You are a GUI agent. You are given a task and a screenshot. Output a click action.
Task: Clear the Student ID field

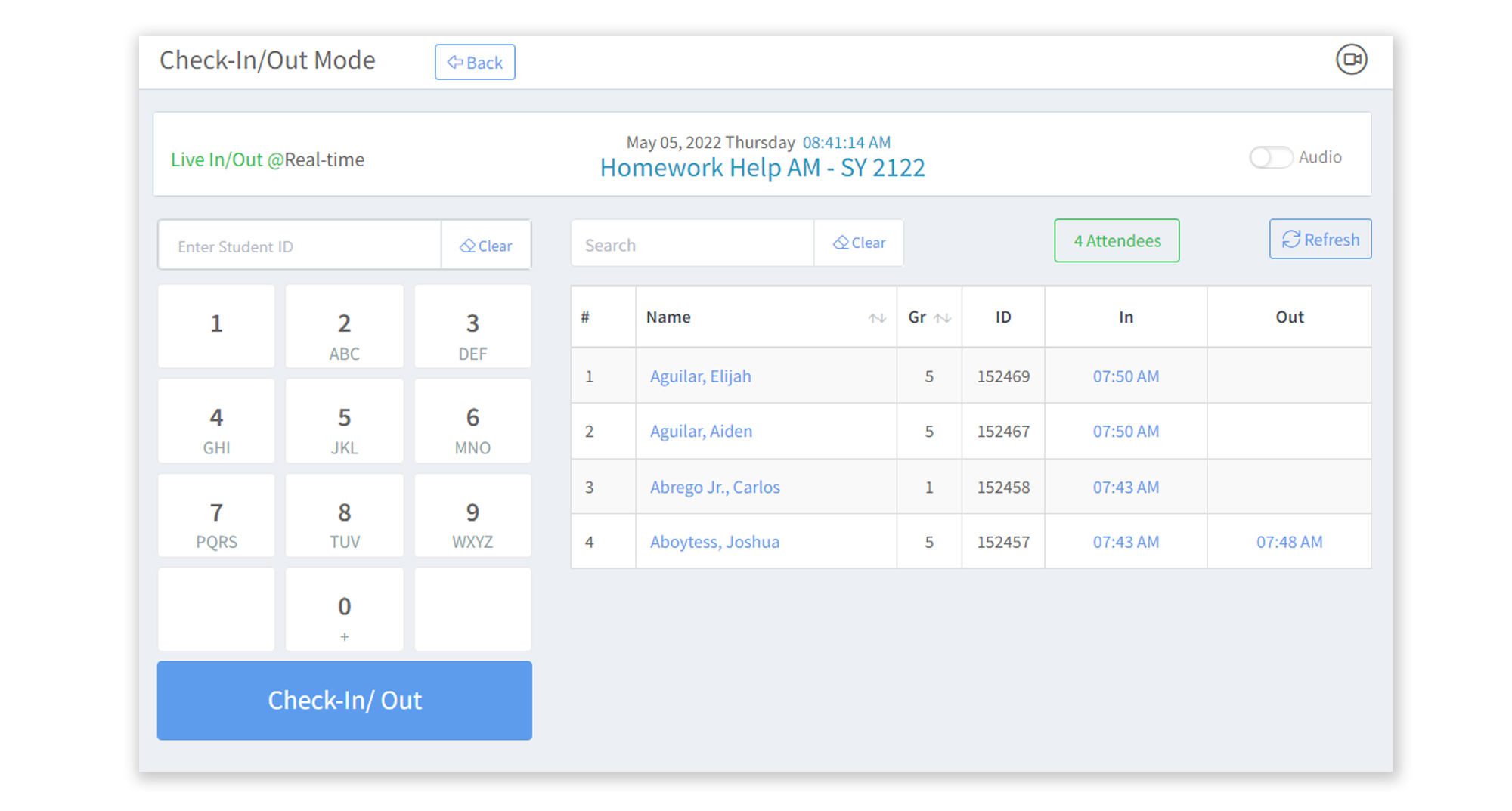point(486,246)
